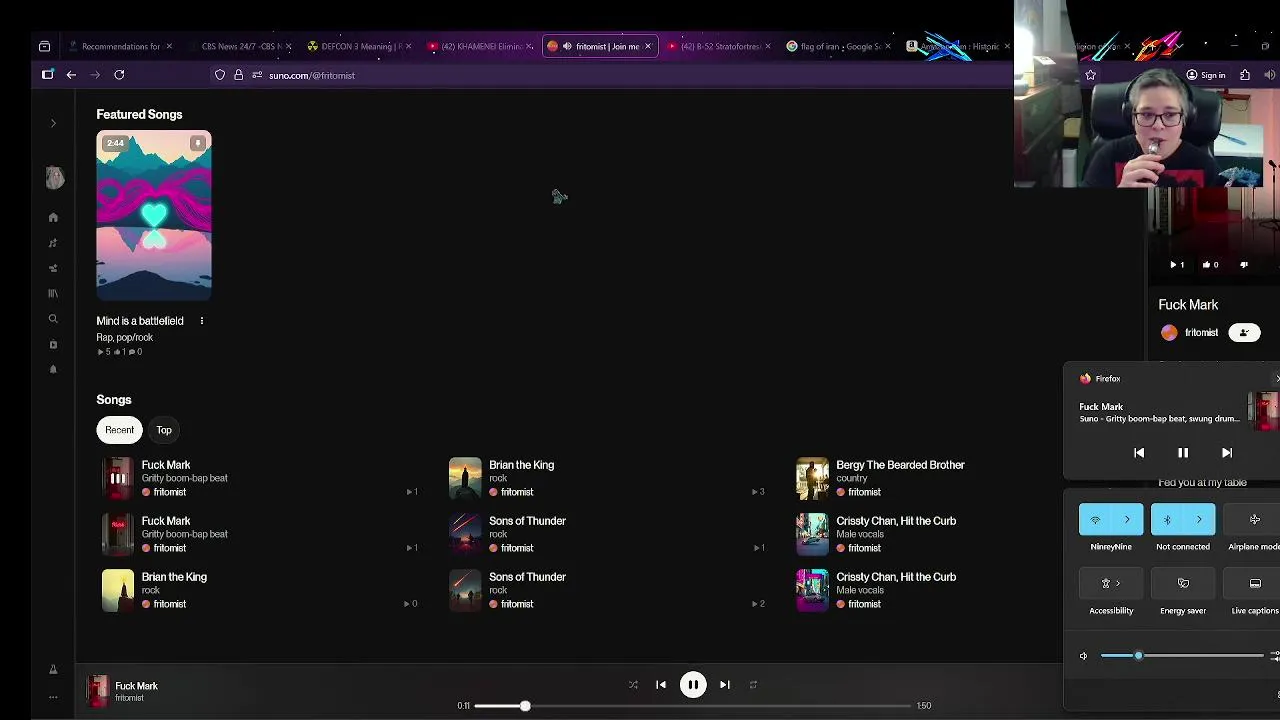Toggle repeat in the player bar
This screenshot has height=720, width=1280.
[753, 685]
